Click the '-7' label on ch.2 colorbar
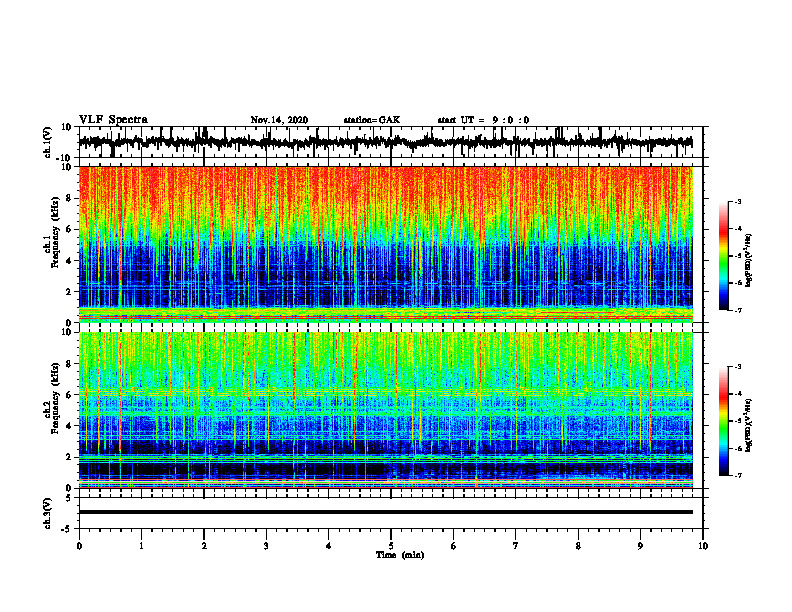The height and width of the screenshot is (612, 792). tap(738, 476)
